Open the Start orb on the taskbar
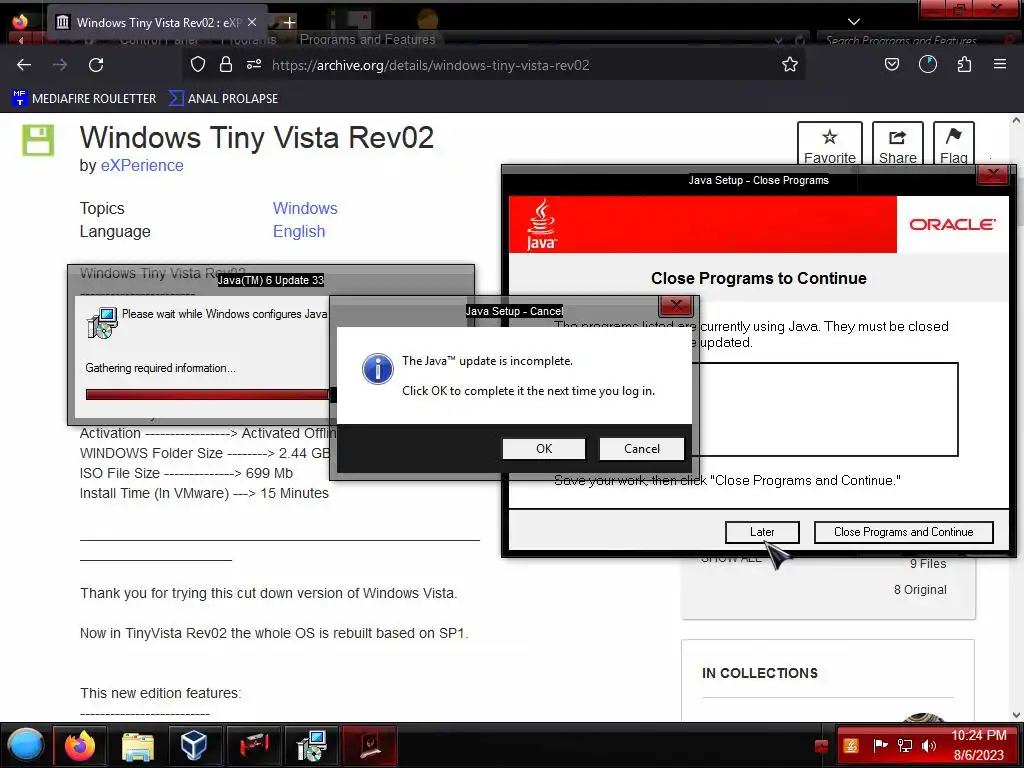 (25, 745)
